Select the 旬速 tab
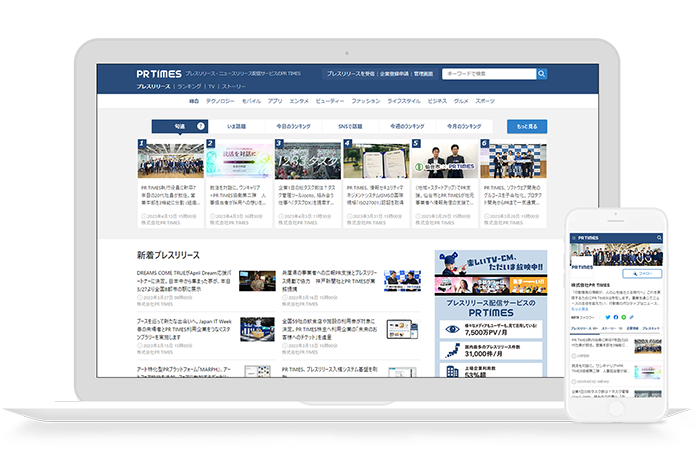The height and width of the screenshot is (467, 700). [x=180, y=126]
